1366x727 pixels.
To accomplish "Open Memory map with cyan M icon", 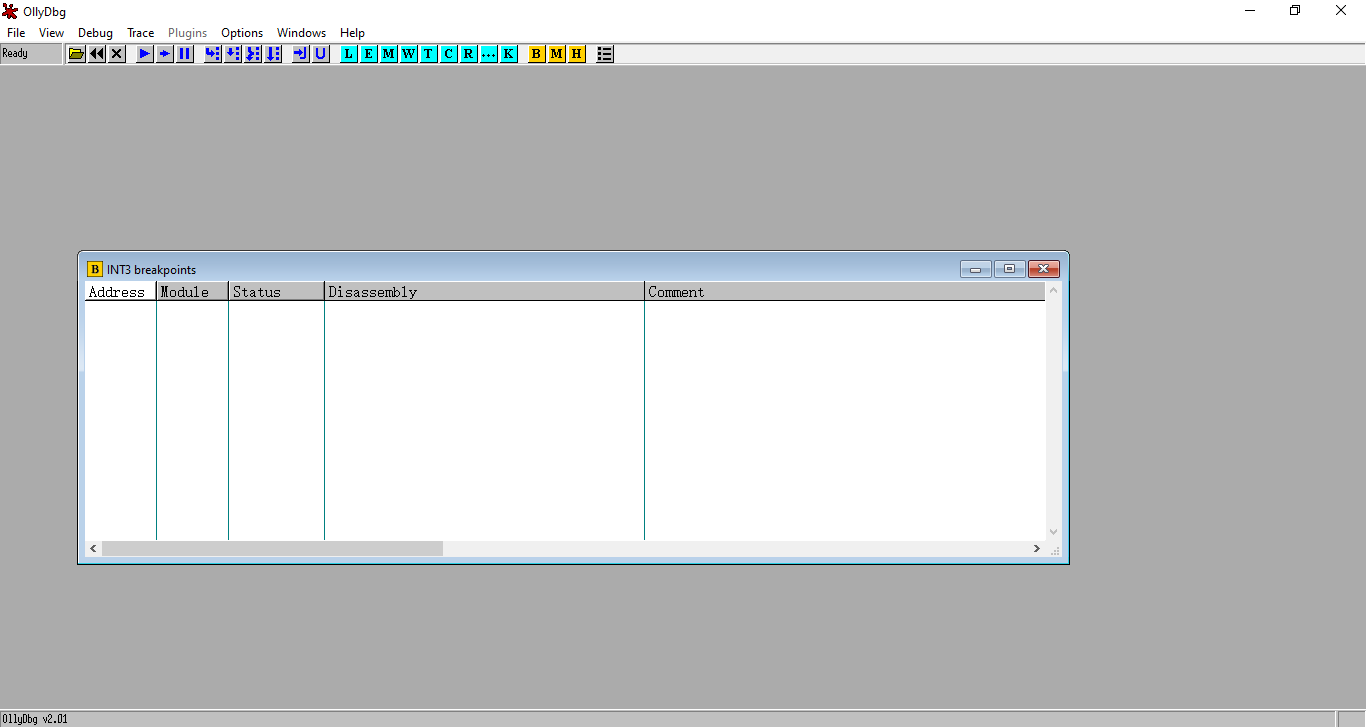I will click(x=389, y=54).
